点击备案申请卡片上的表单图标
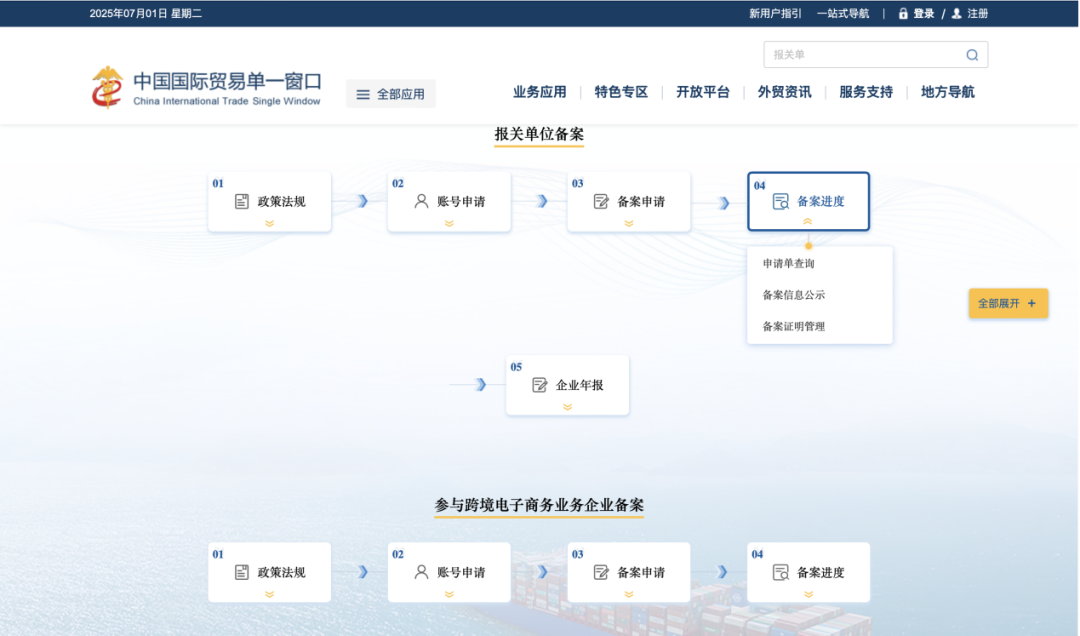The height and width of the screenshot is (636, 1080). 600,200
